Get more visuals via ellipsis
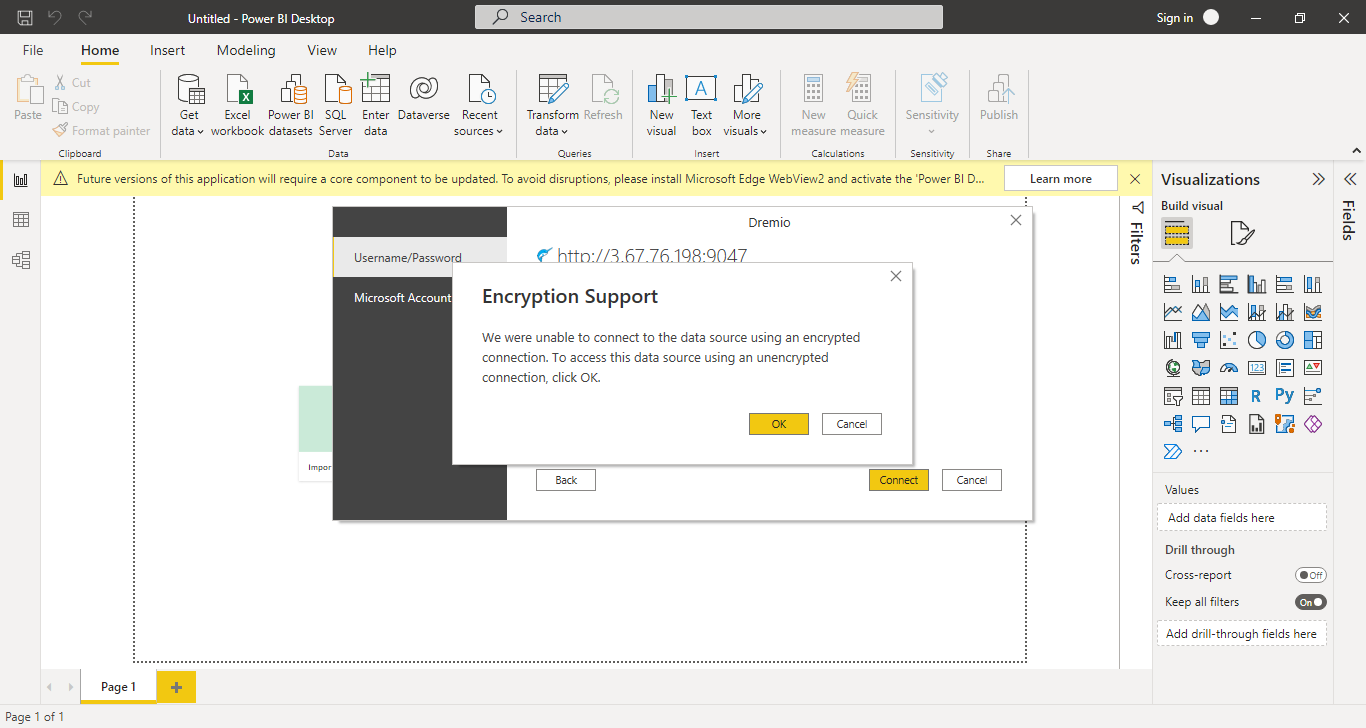 point(1201,452)
